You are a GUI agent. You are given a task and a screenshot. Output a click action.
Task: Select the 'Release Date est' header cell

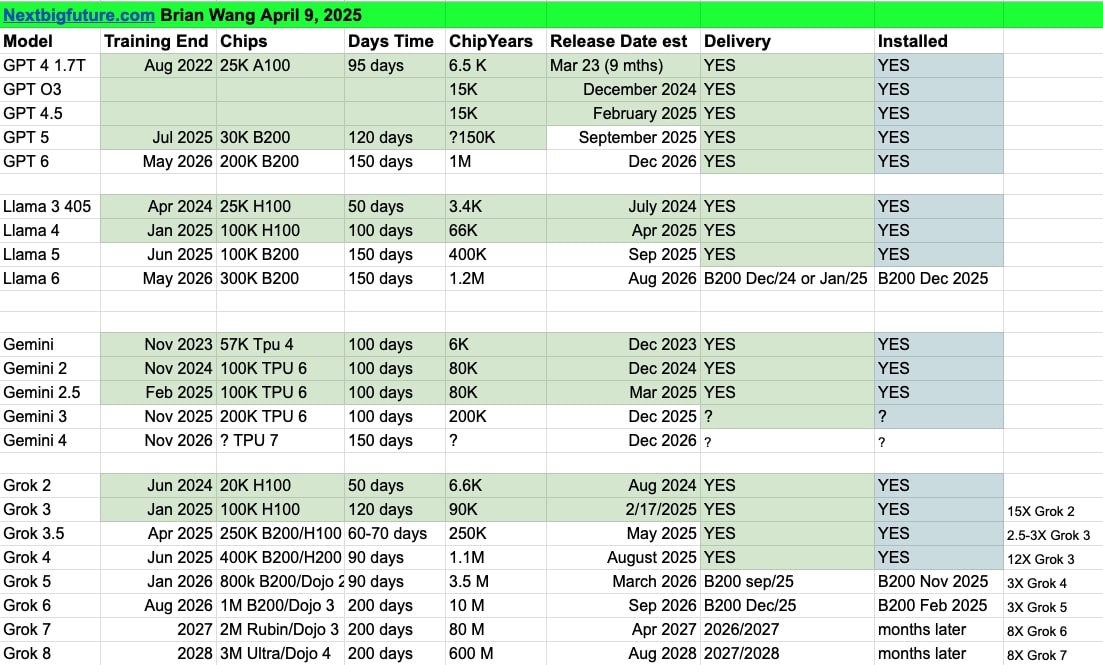(623, 41)
